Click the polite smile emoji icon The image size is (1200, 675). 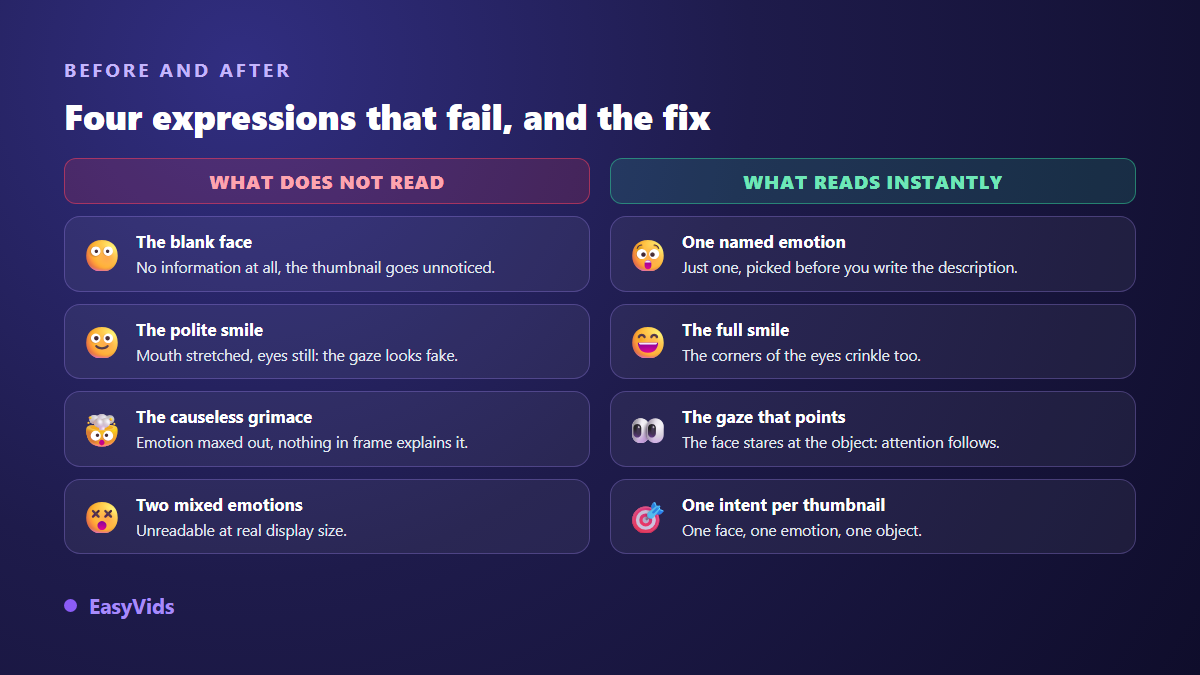tap(102, 342)
